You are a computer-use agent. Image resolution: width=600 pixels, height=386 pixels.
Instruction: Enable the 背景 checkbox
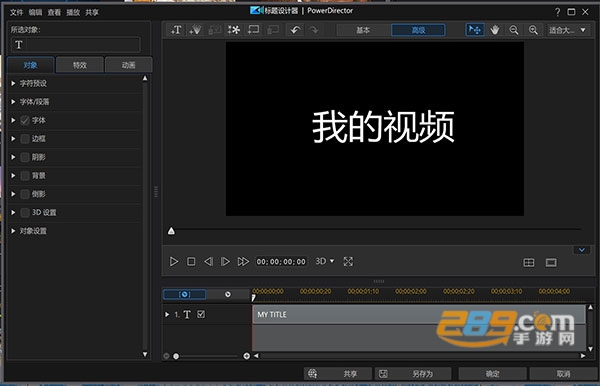tap(25, 176)
